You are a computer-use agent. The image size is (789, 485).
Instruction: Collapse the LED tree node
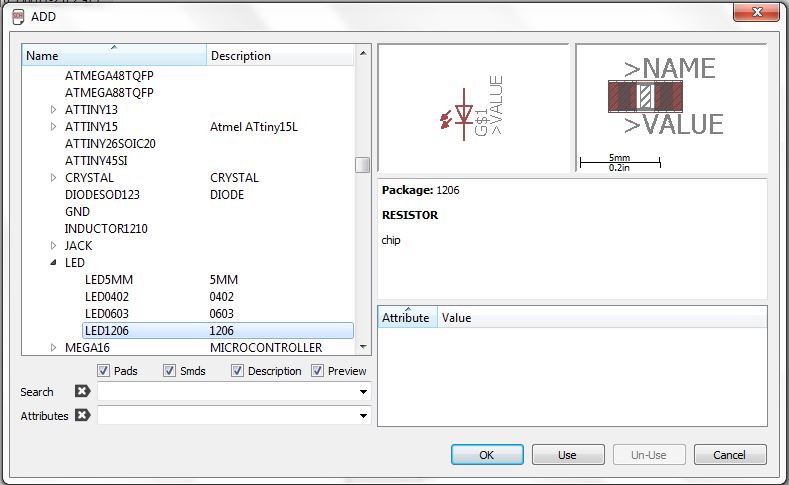(x=53, y=263)
